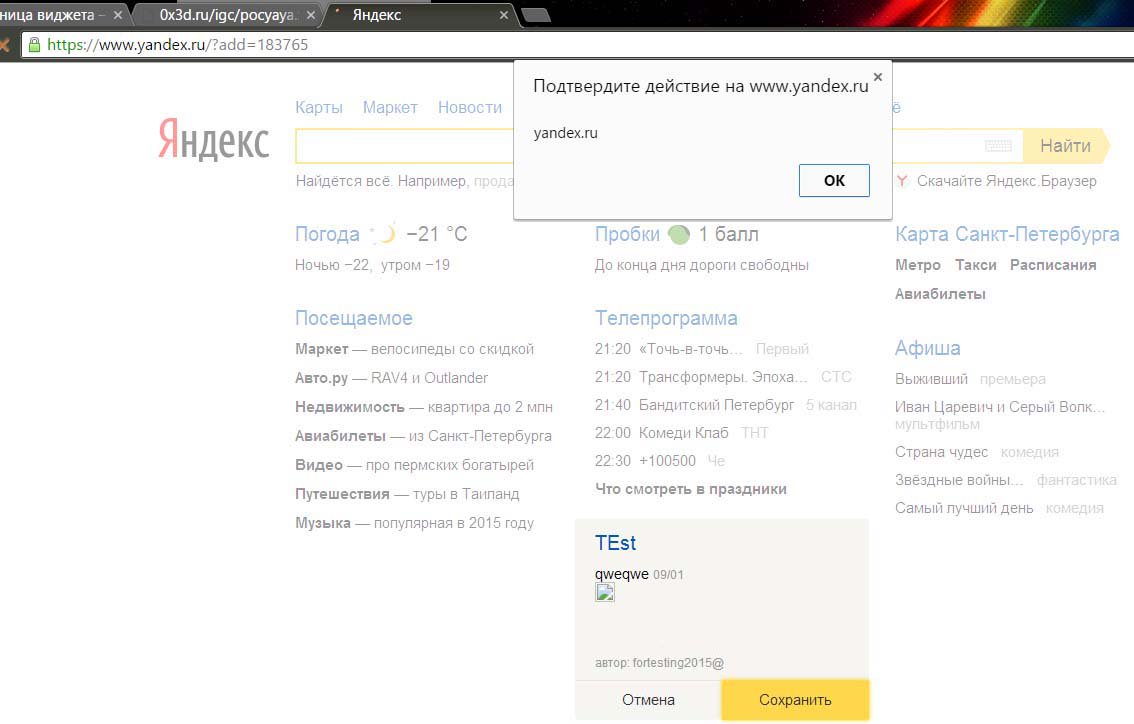Click the green traffic level icon
This screenshot has width=1134, height=724.
tap(679, 234)
